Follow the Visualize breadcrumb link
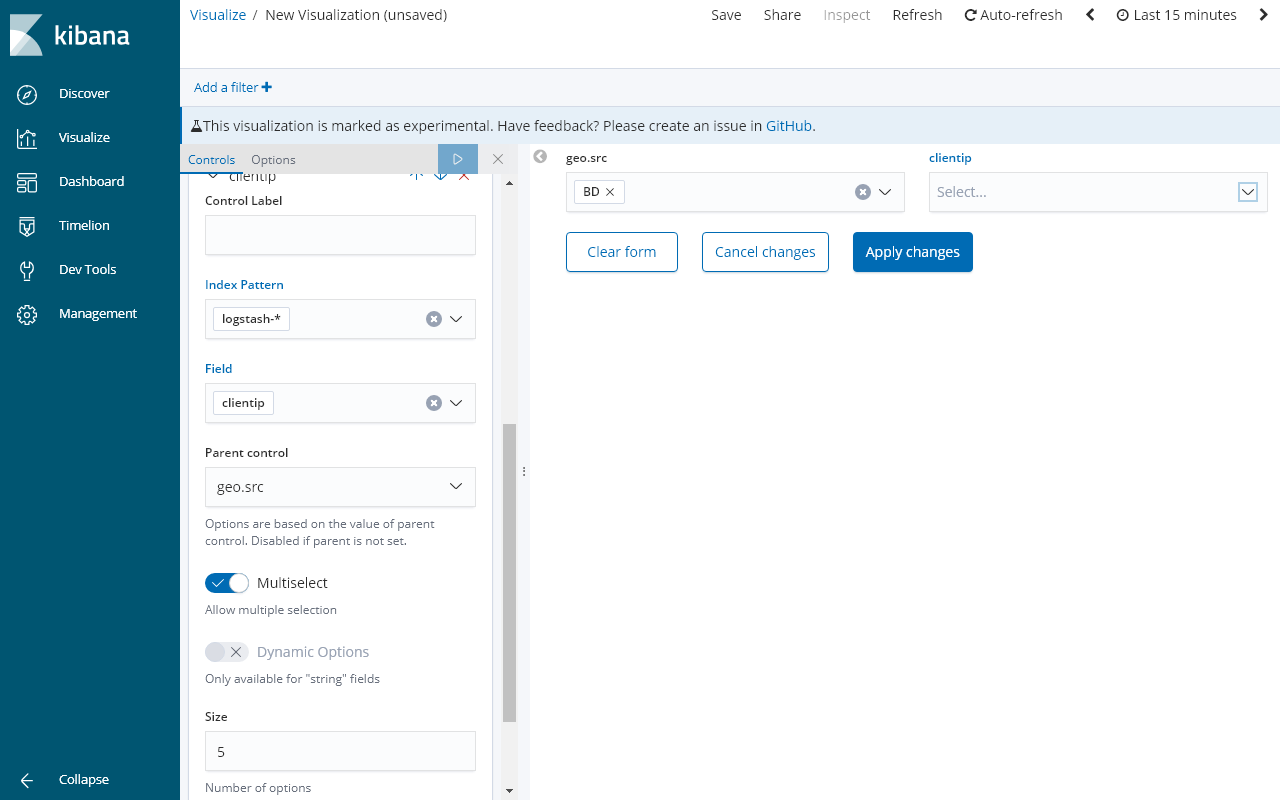 click(x=218, y=15)
